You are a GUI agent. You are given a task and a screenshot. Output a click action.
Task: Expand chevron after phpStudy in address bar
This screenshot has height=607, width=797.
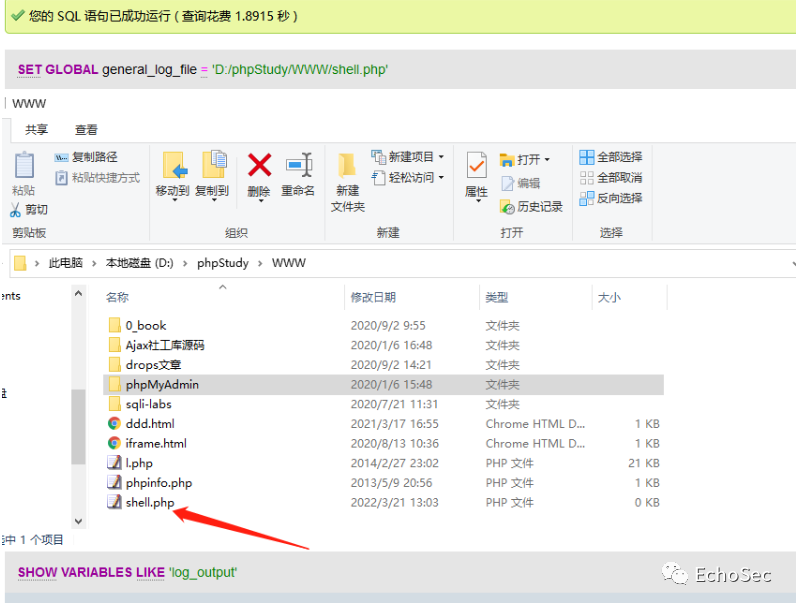point(260,263)
